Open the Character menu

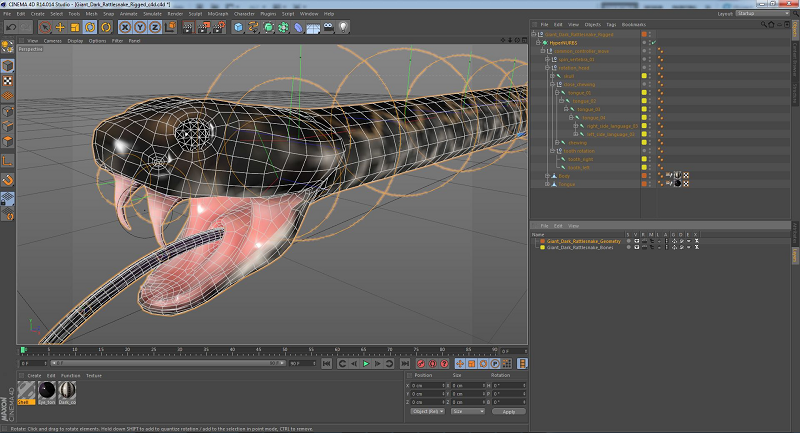[244, 14]
